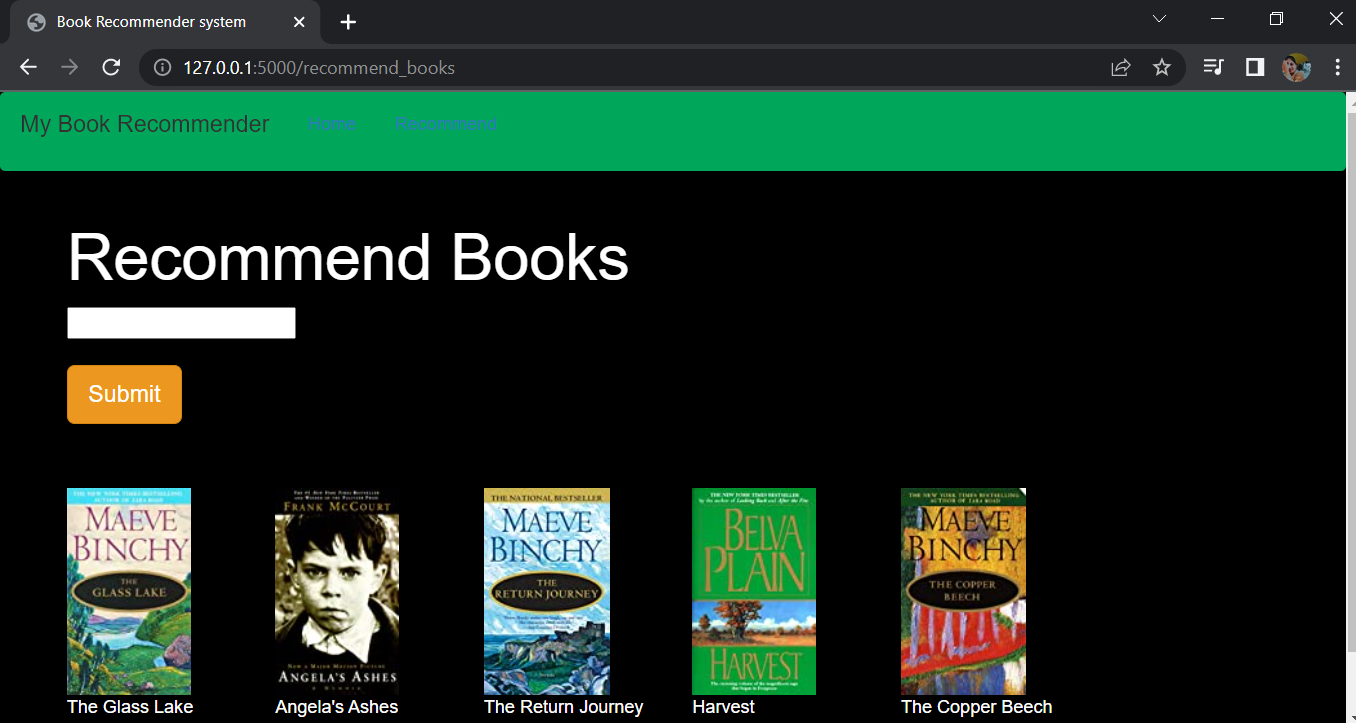
Task: Click the new tab plus button
Action: (x=345, y=21)
